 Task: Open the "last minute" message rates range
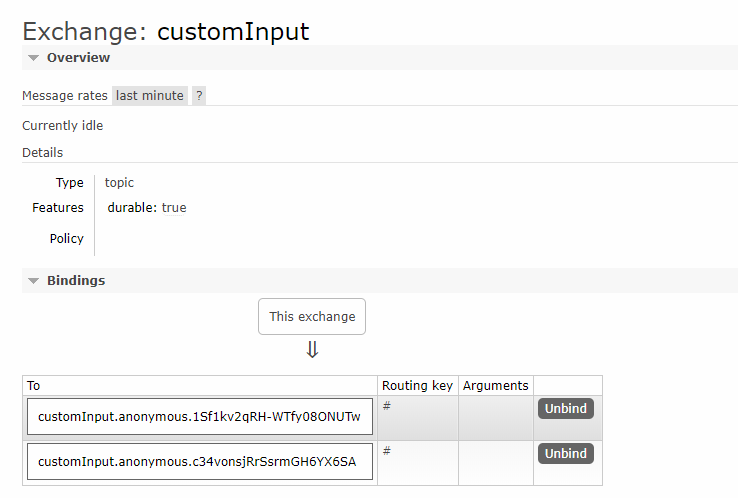(x=150, y=96)
